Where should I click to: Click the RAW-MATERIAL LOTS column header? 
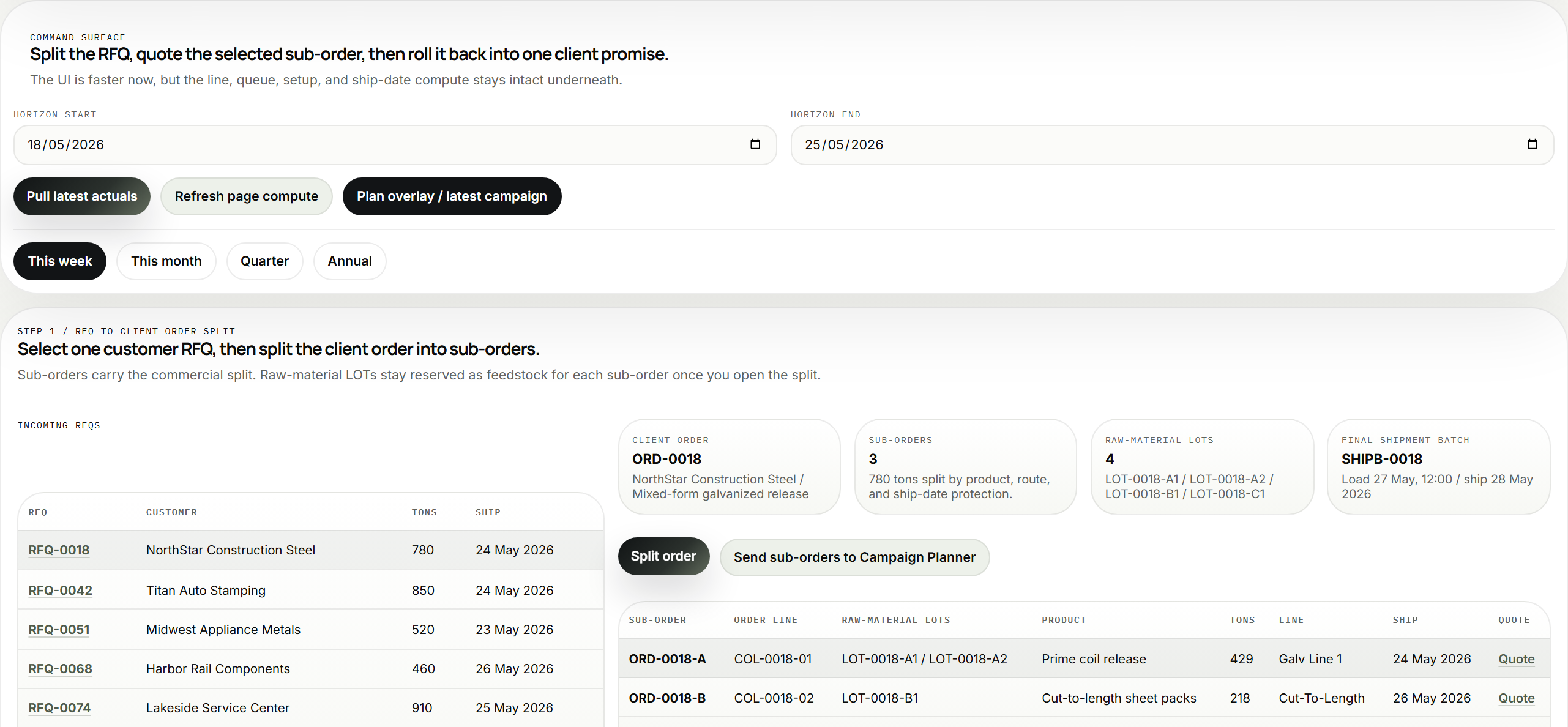[x=896, y=620]
